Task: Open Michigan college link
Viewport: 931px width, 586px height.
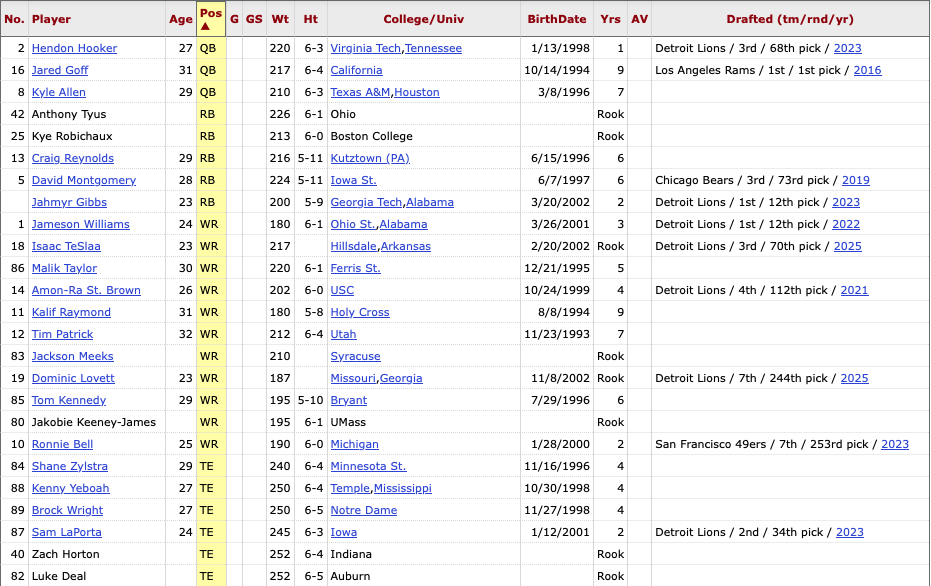Action: coord(354,444)
